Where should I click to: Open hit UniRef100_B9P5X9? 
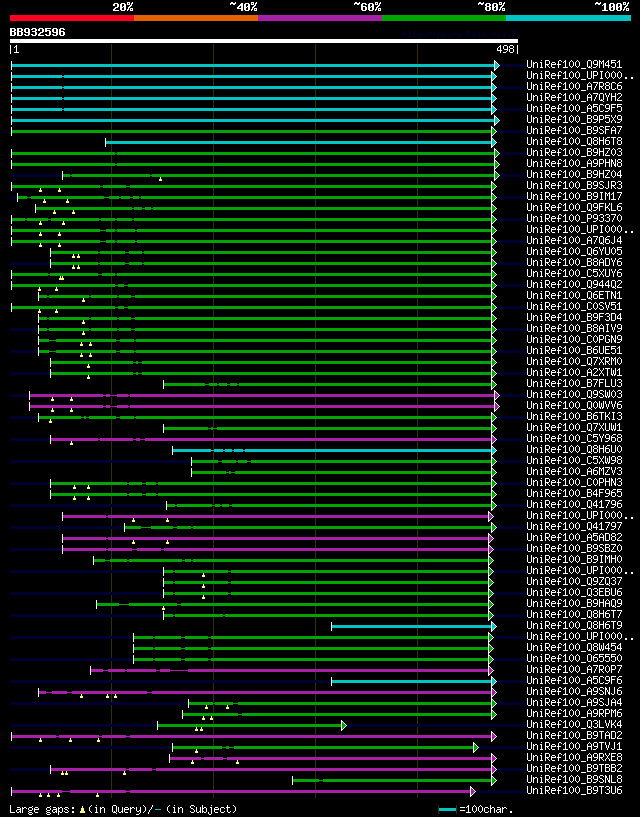click(574, 119)
